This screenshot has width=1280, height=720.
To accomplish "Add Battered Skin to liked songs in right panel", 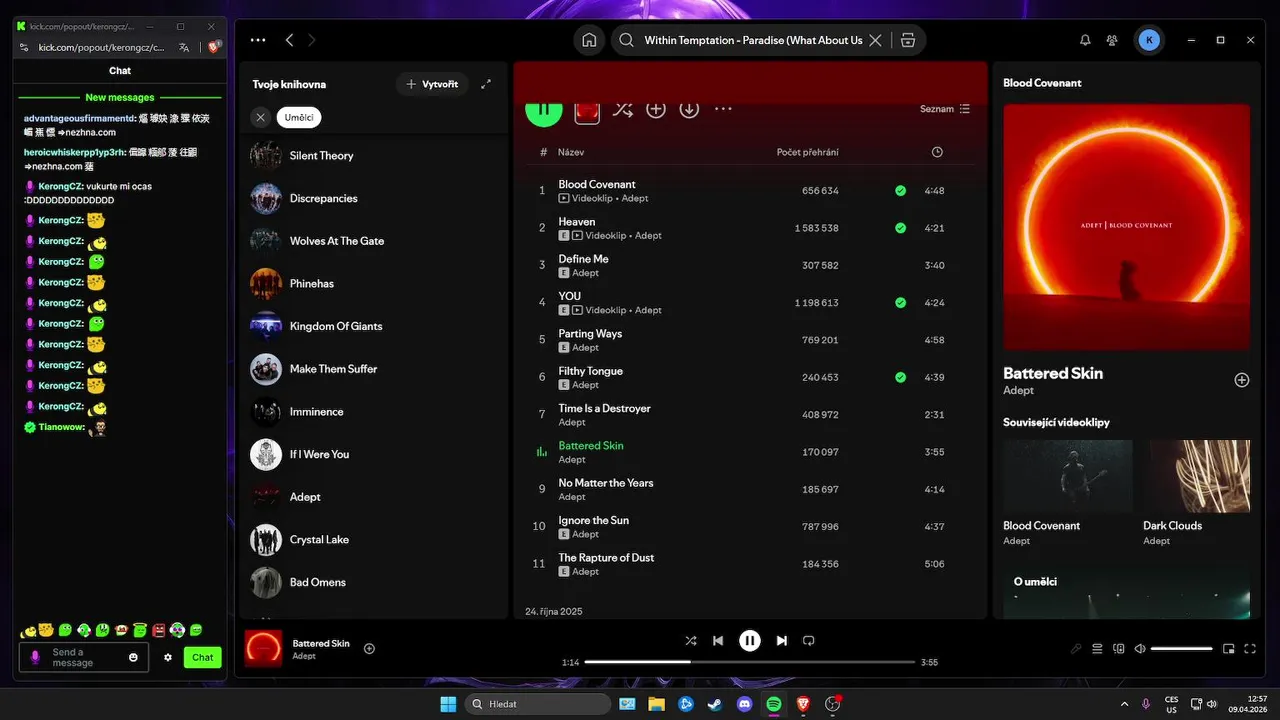I will (1242, 380).
